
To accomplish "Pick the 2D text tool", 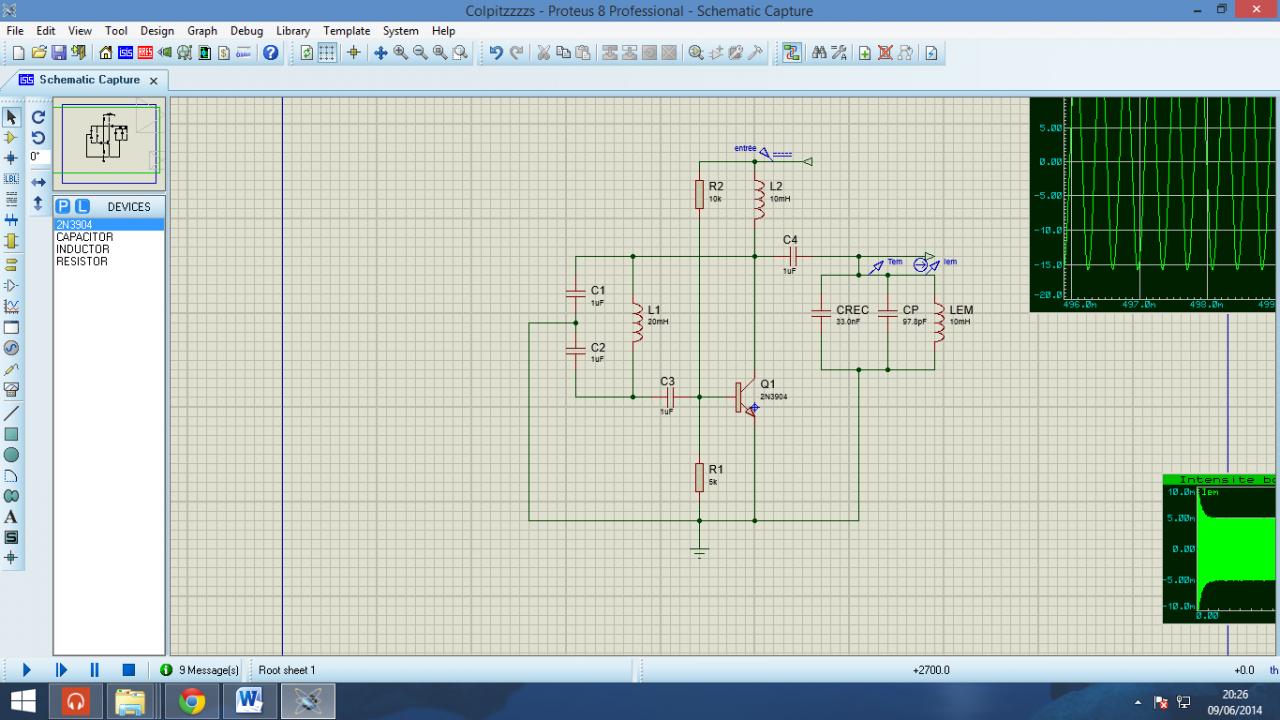I will [12, 517].
